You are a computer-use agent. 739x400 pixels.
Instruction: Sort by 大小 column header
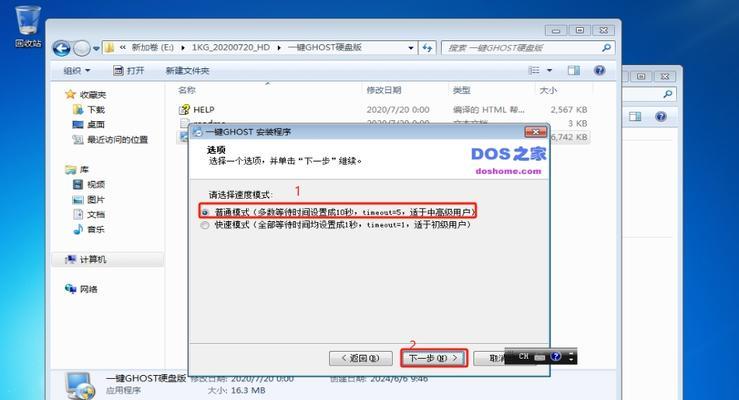point(548,90)
